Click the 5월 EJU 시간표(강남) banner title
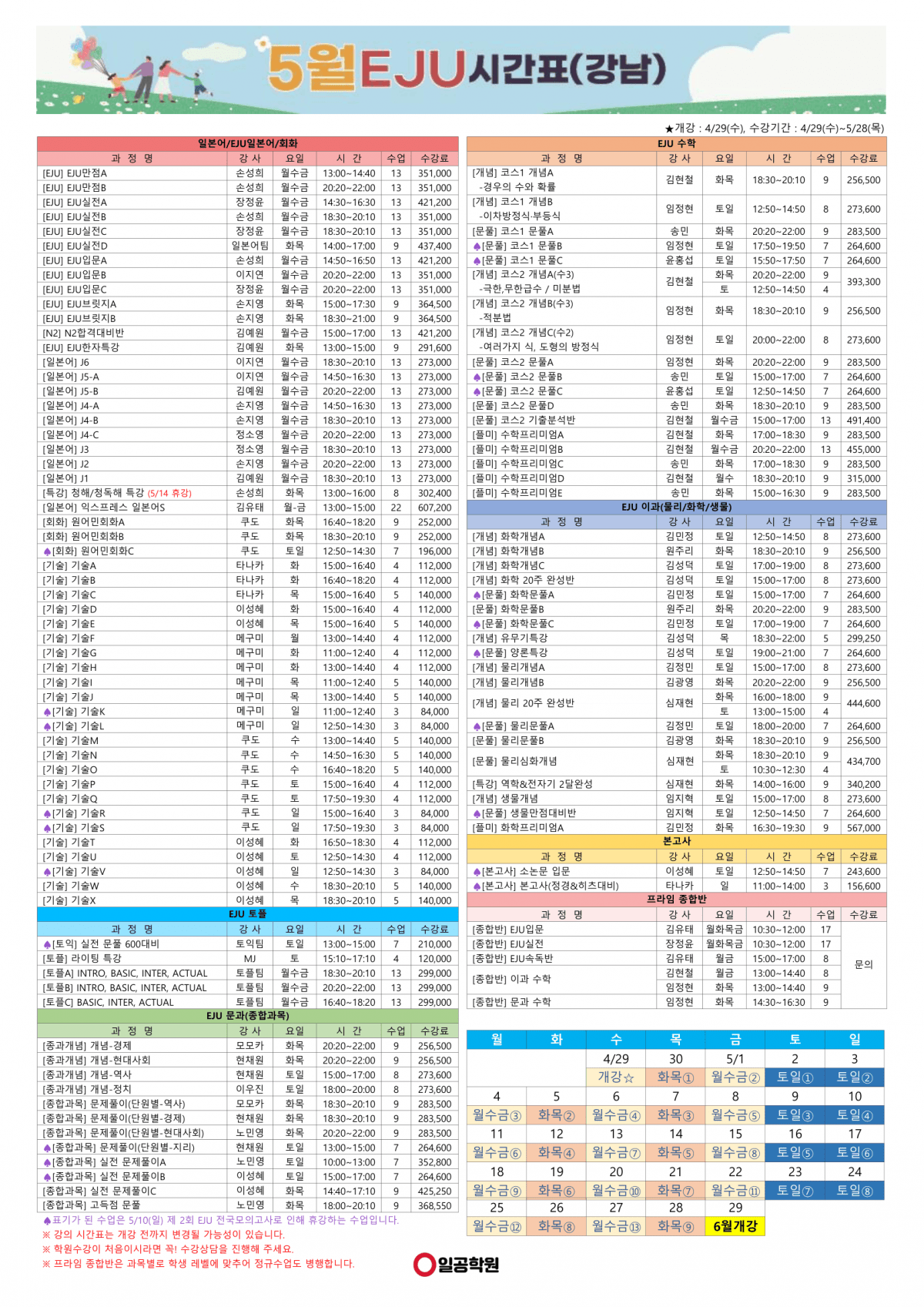The image size is (924, 1307). click(466, 69)
